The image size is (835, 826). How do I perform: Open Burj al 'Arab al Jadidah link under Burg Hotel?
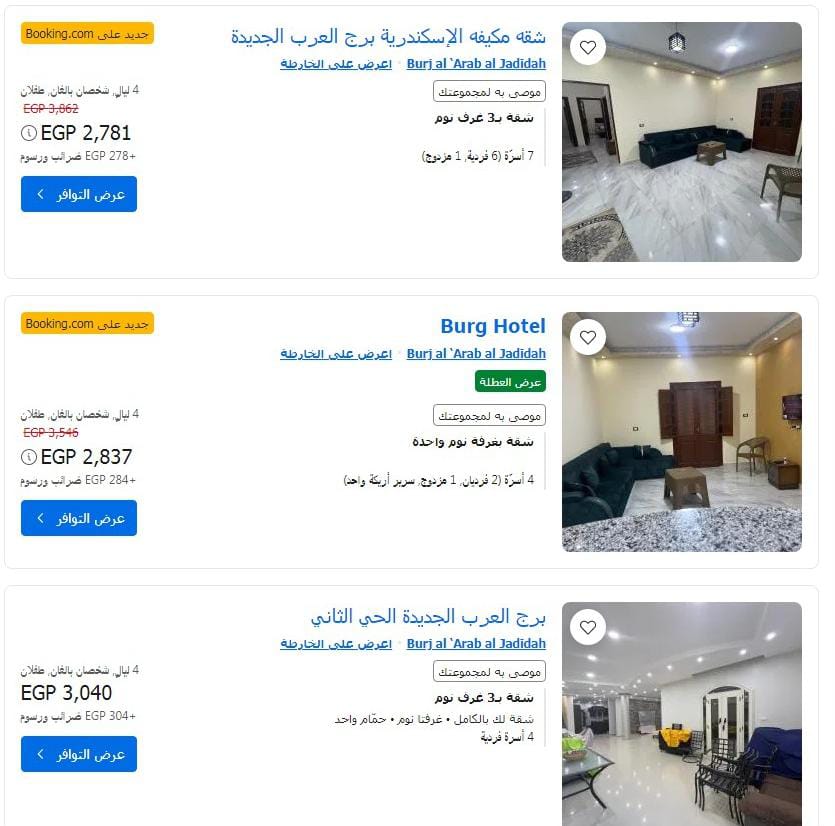click(476, 354)
